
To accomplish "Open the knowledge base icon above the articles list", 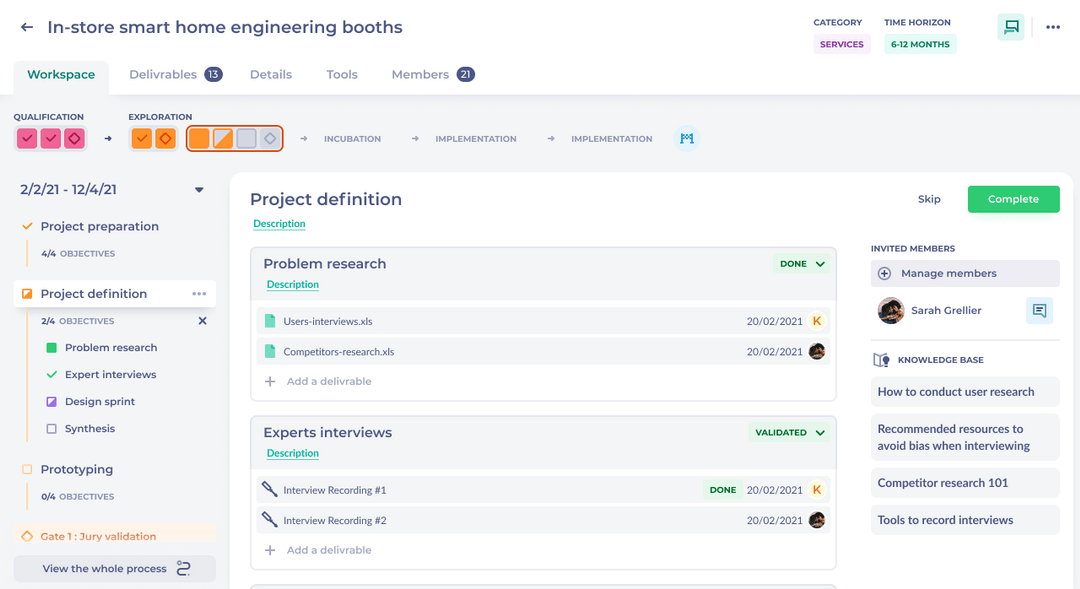I will click(x=882, y=360).
